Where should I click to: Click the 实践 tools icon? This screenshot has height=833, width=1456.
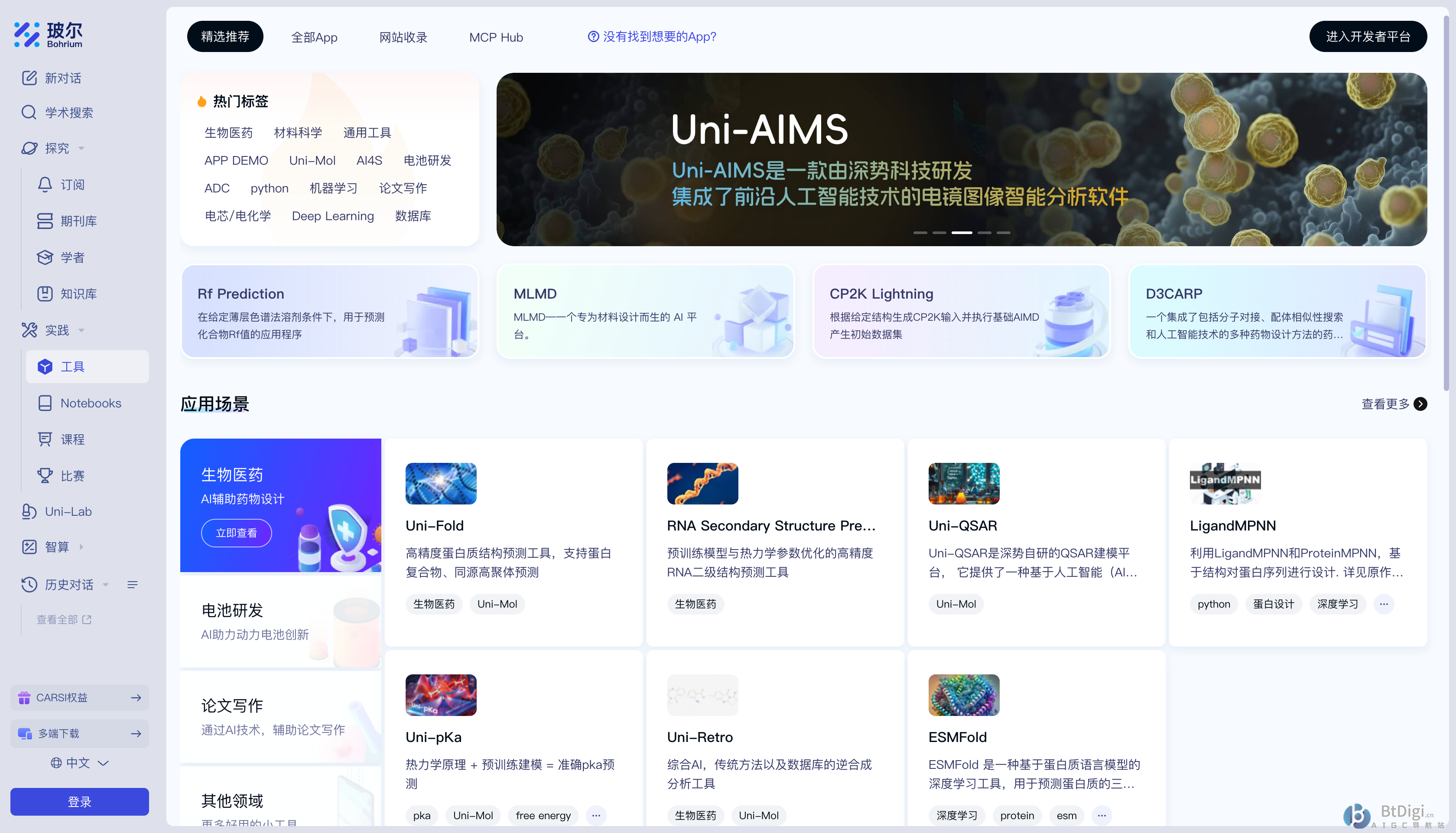[29, 330]
